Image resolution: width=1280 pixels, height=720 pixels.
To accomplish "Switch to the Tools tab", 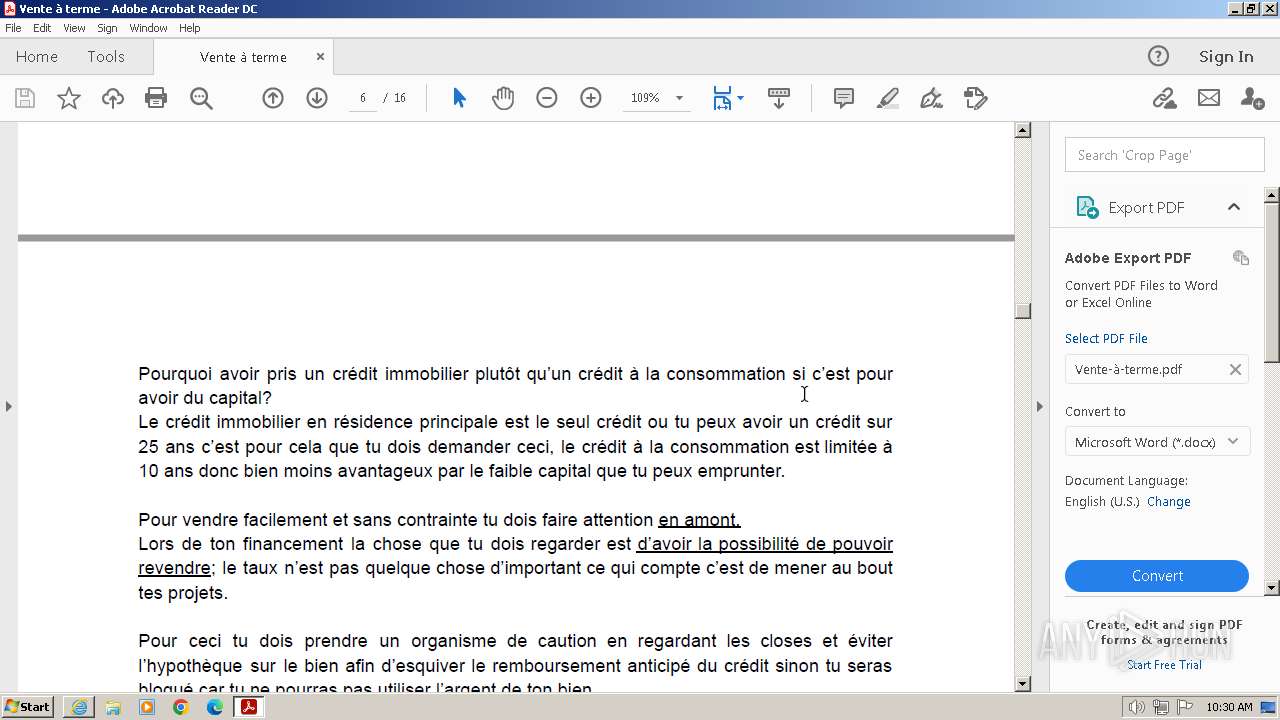I will pyautogui.click(x=106, y=57).
